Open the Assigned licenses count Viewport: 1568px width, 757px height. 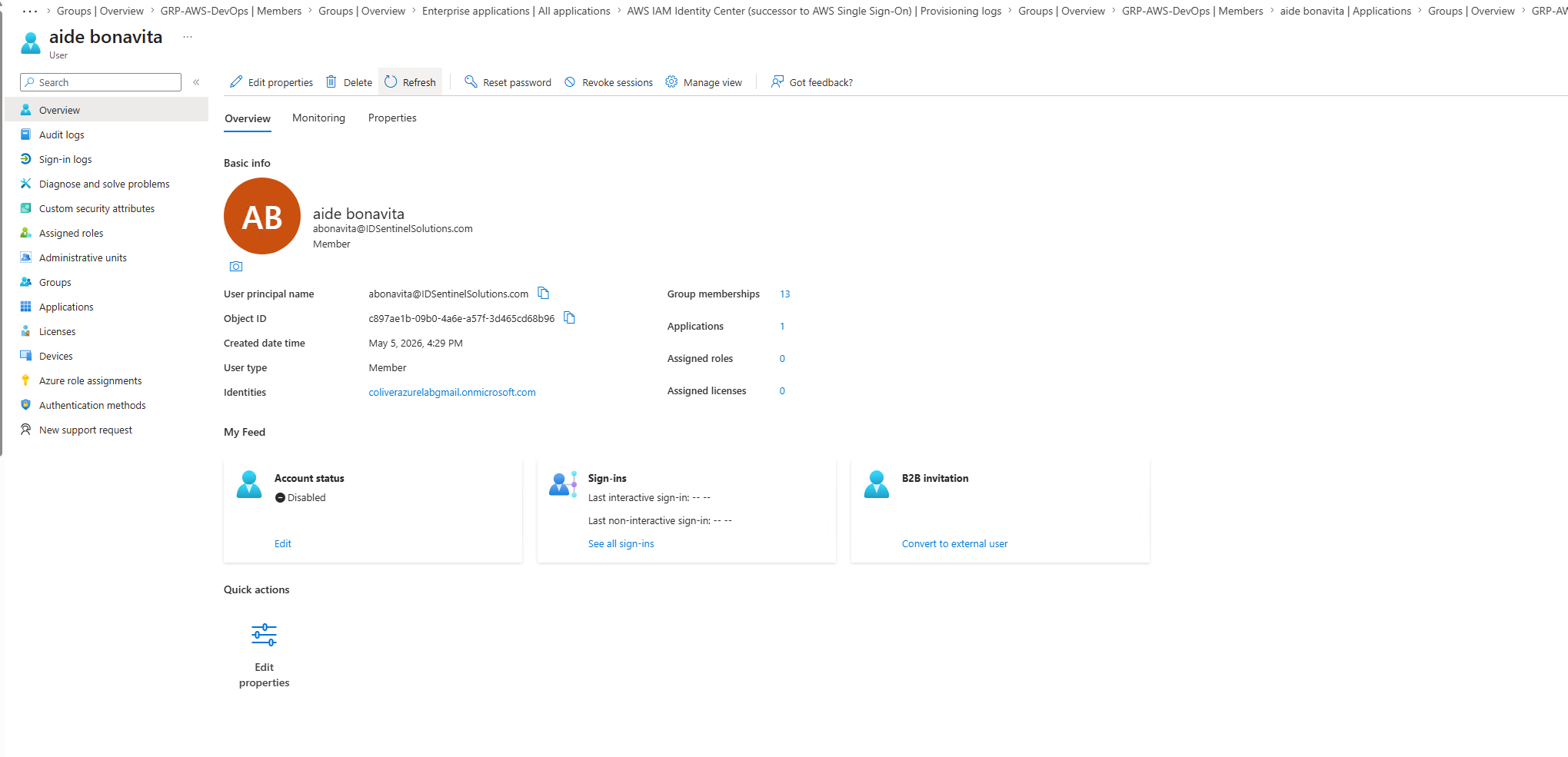point(782,390)
